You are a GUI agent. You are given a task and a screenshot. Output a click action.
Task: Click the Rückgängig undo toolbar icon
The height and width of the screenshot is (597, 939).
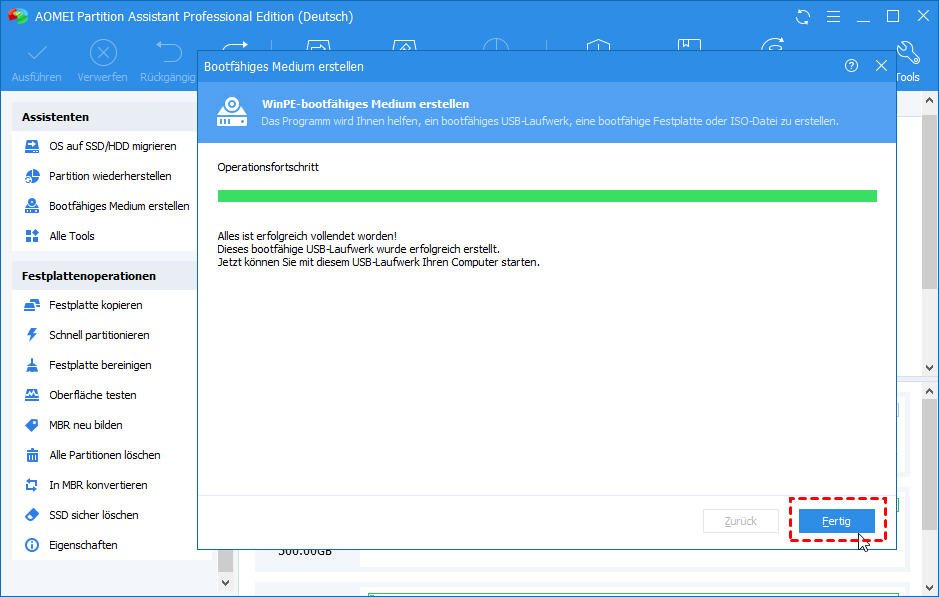point(168,52)
